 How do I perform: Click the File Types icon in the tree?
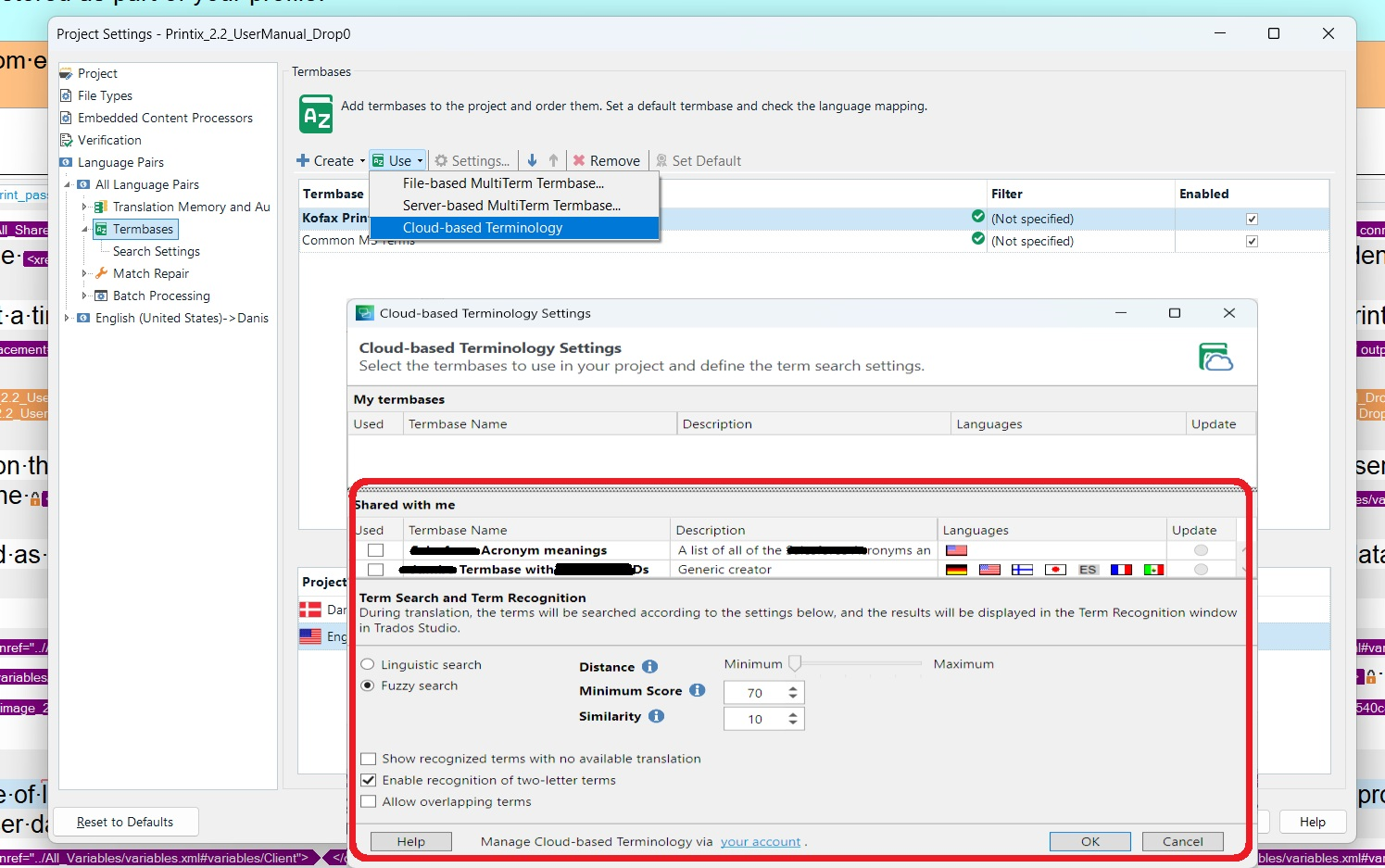coord(66,95)
